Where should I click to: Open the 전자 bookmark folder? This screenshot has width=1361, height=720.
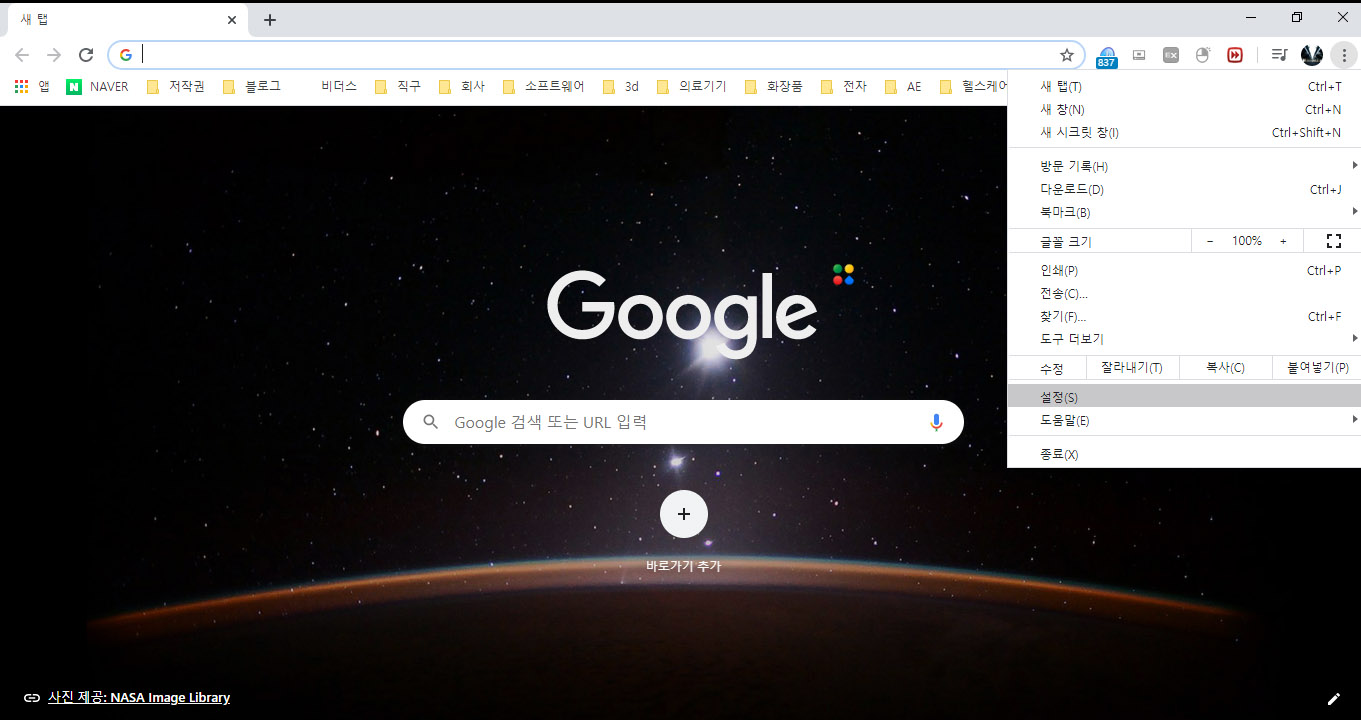(x=844, y=87)
